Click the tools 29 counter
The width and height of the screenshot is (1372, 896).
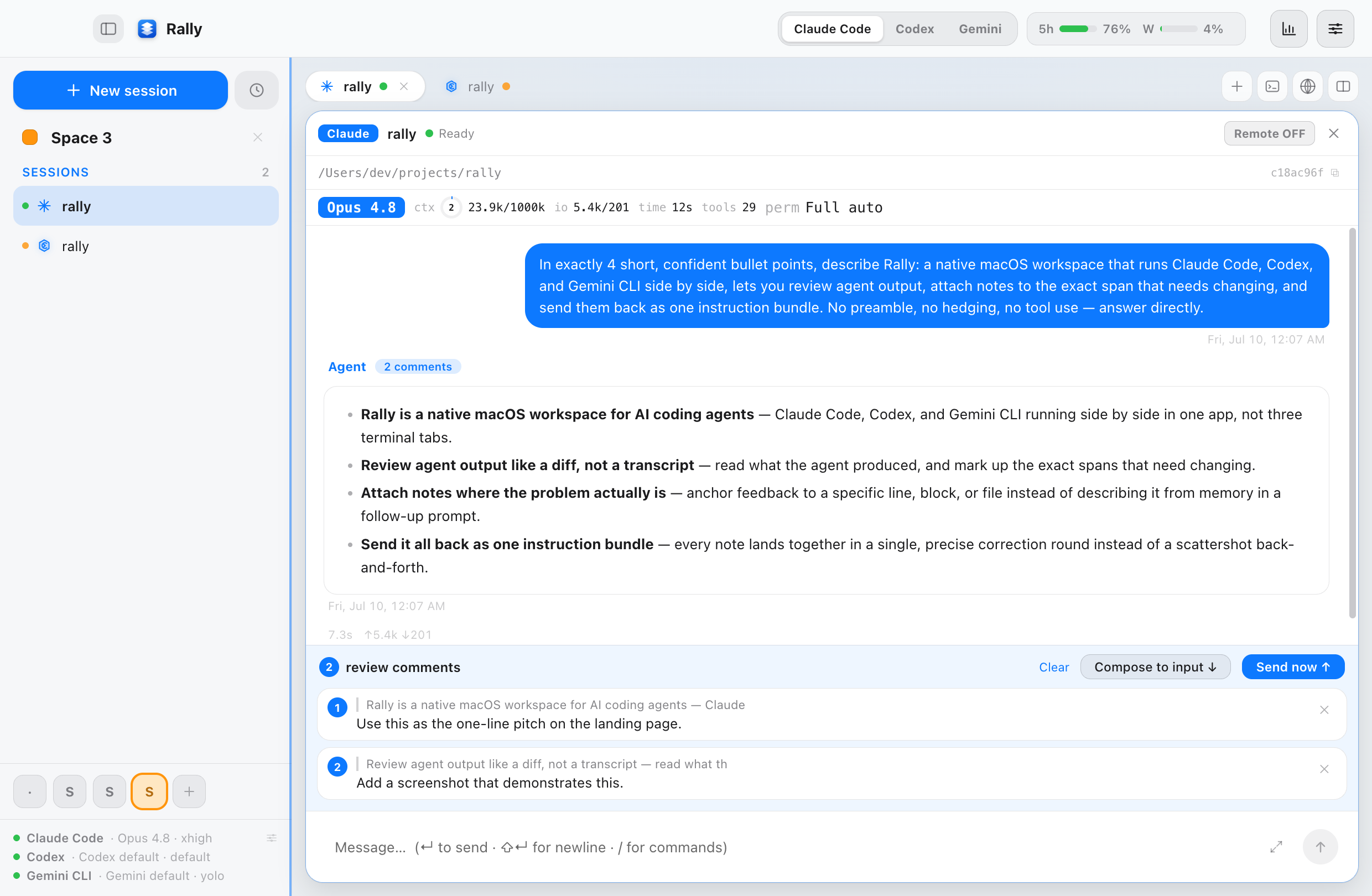pos(728,207)
